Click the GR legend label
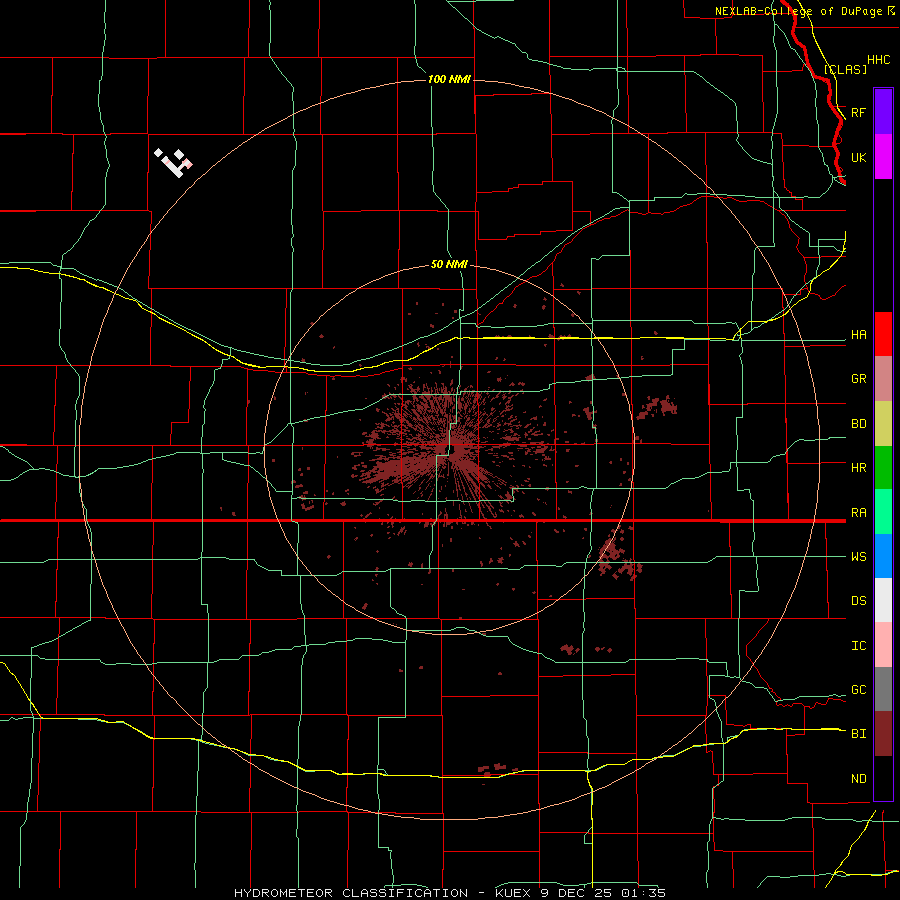Viewport: 900px width, 900px height. [858, 379]
